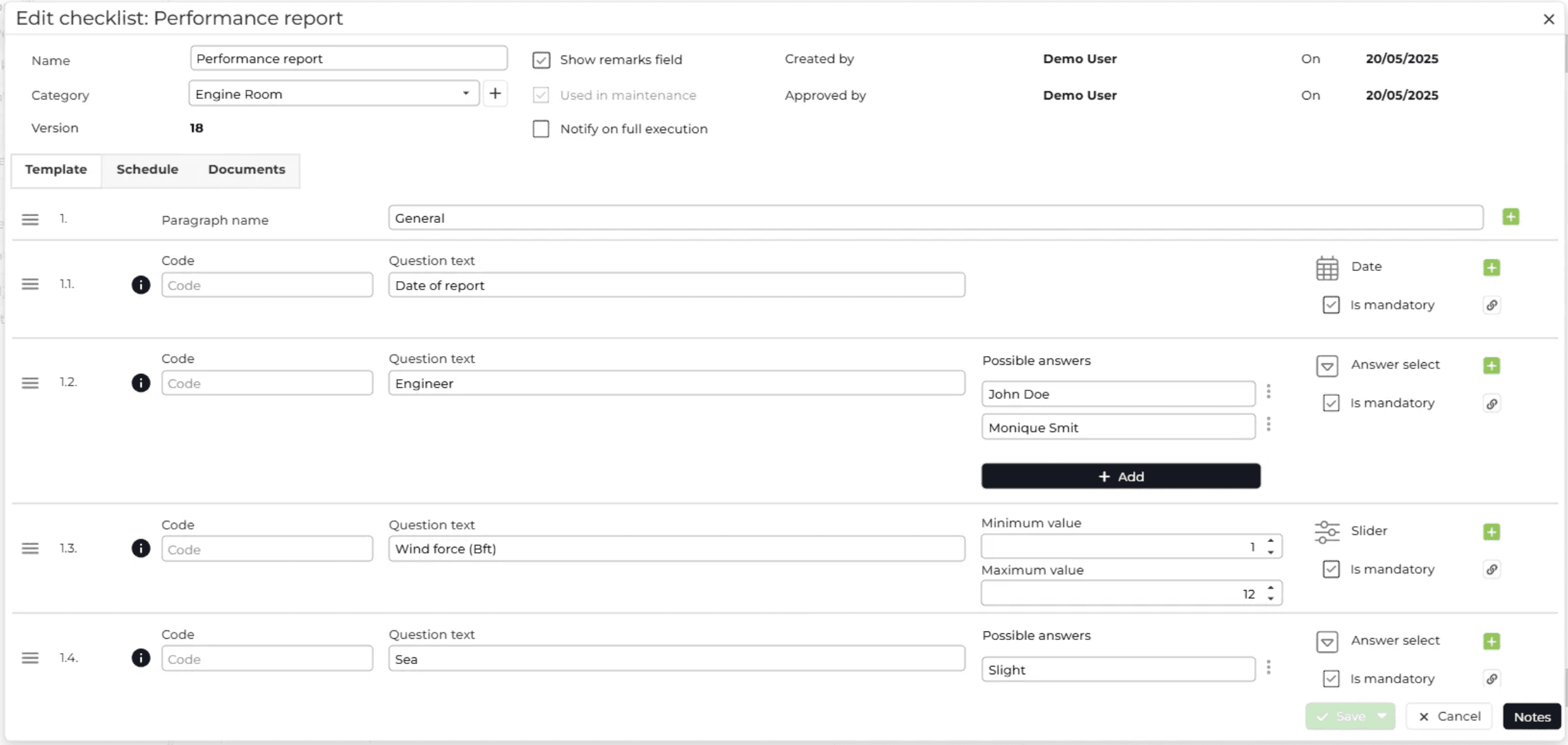Uncheck Is mandatory for Wind force question
Screen dimensions: 1568x745
(1331, 569)
